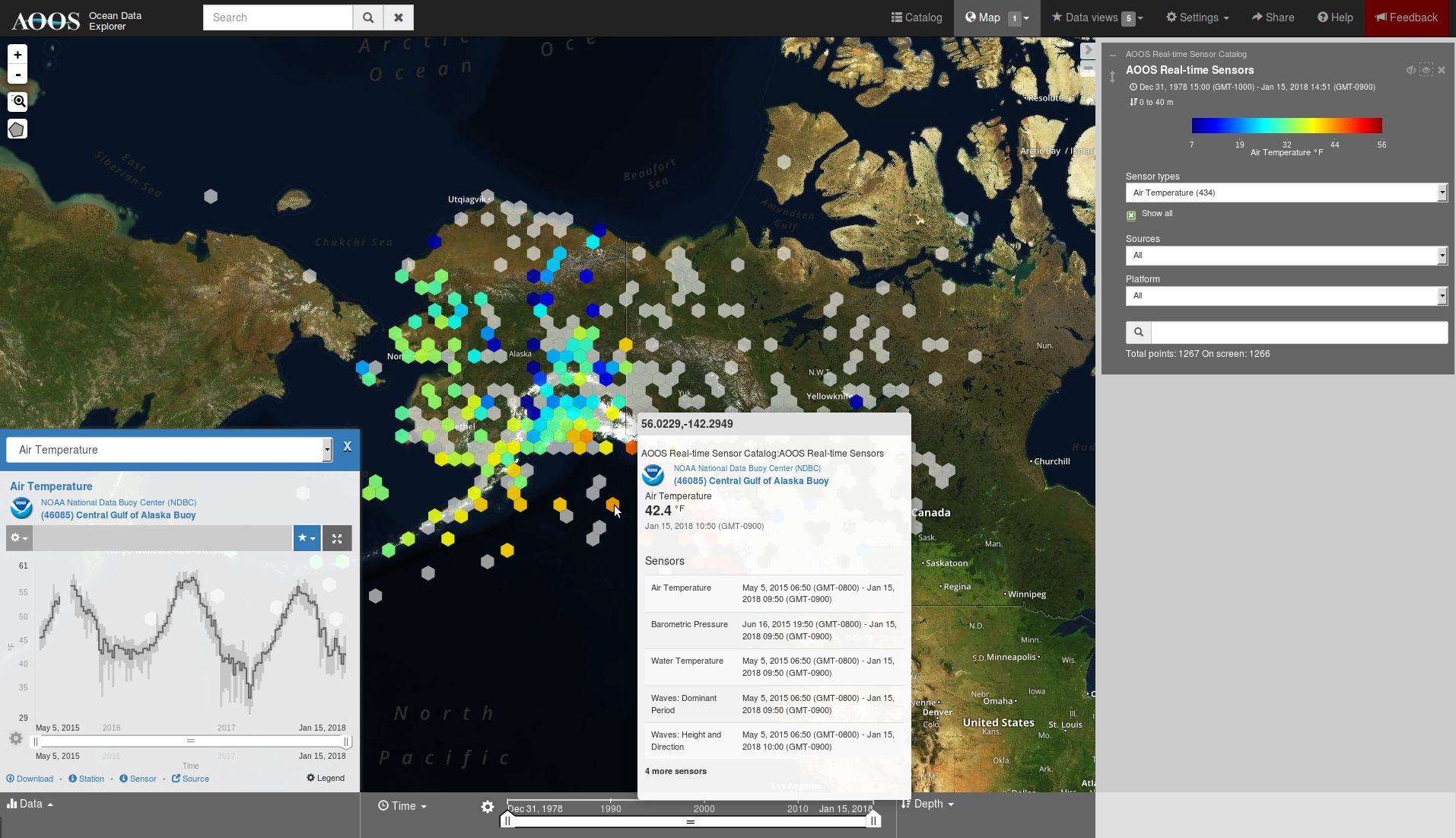Clear the top search box
This screenshot has height=838, width=1456.
tap(399, 18)
